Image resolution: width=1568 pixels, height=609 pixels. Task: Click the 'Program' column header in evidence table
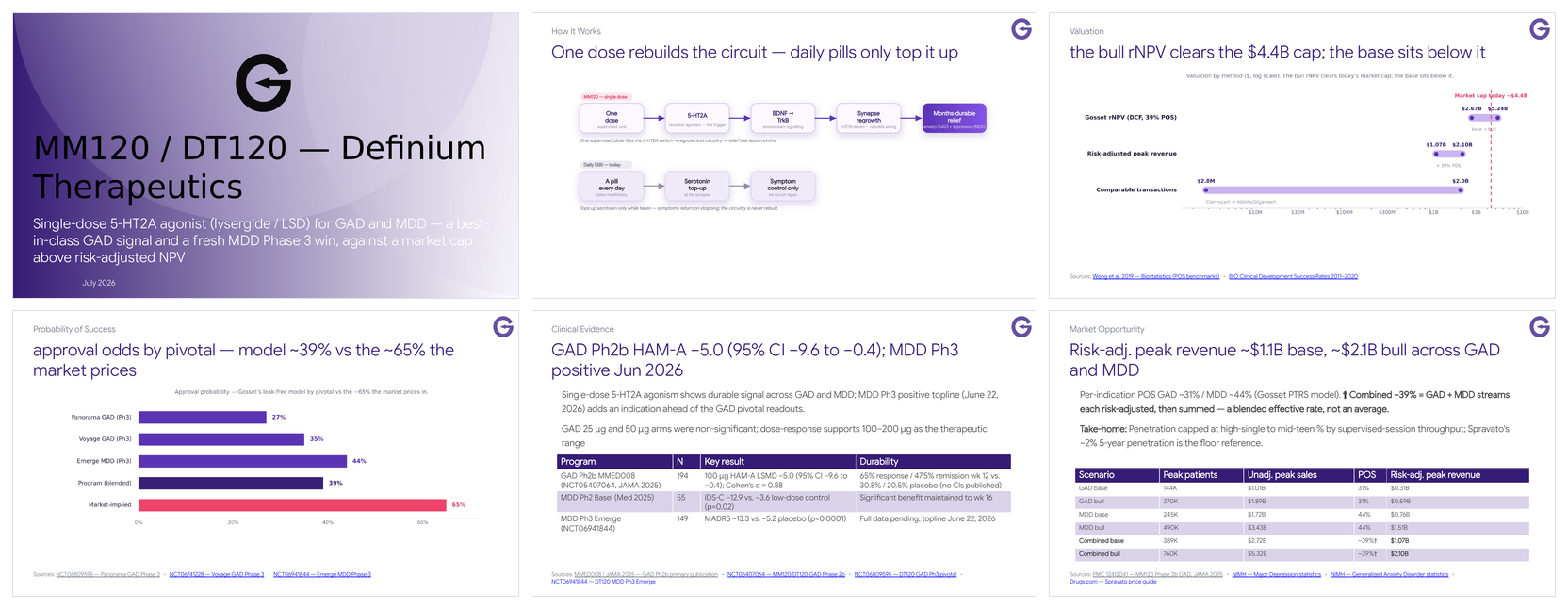(614, 462)
